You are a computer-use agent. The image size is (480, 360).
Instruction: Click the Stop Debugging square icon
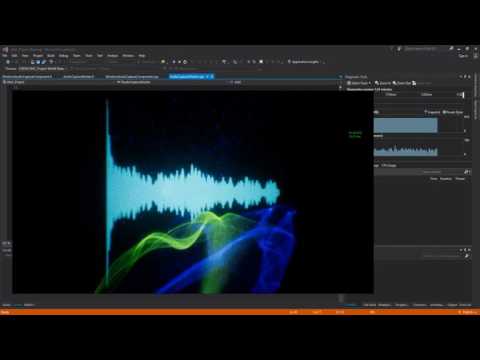(261, 62)
